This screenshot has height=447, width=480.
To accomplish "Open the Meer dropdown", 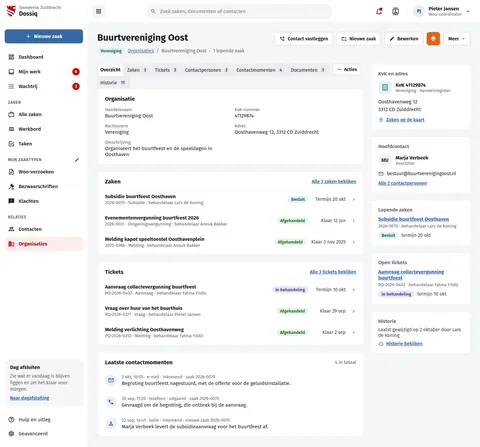I will click(x=457, y=39).
